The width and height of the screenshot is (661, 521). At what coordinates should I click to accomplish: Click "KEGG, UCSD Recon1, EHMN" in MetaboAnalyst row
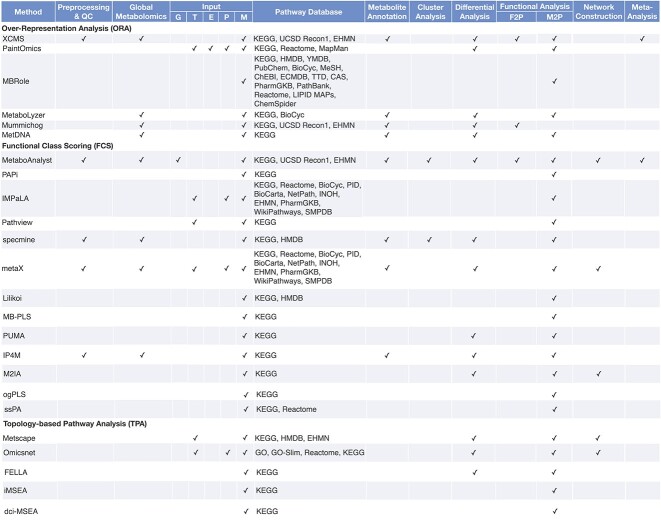pos(305,160)
